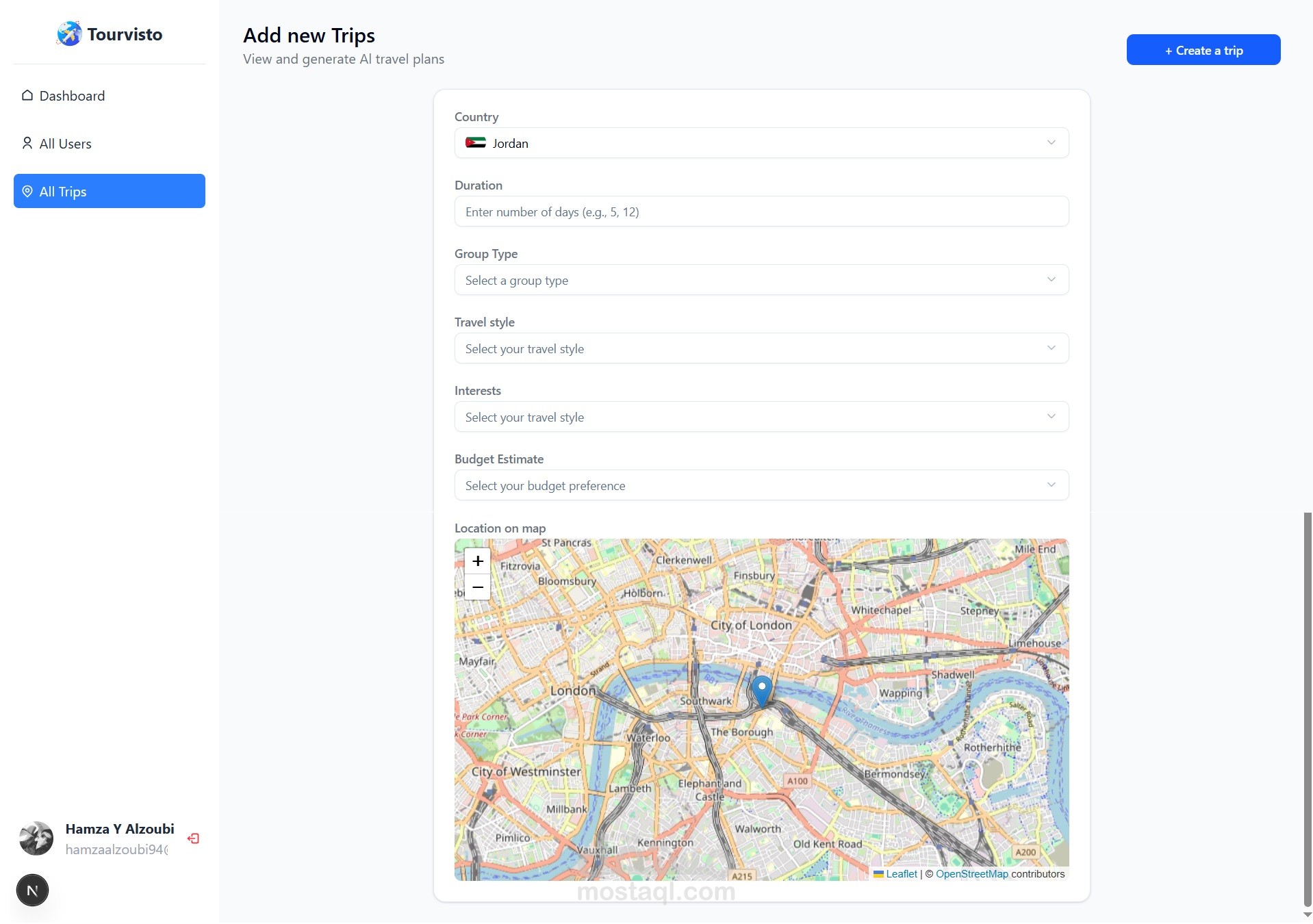Click the Kennington map label
This screenshot has height=924, width=1313.
(665, 843)
